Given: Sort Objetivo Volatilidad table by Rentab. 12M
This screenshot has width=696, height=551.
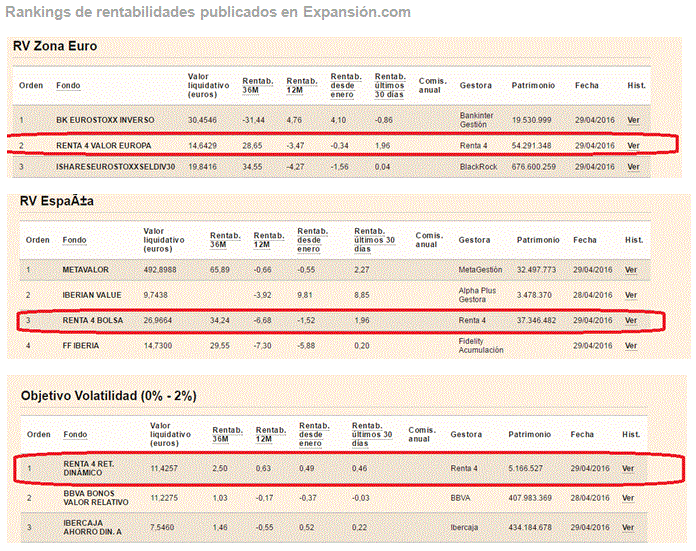Looking at the screenshot, I should [x=271, y=434].
